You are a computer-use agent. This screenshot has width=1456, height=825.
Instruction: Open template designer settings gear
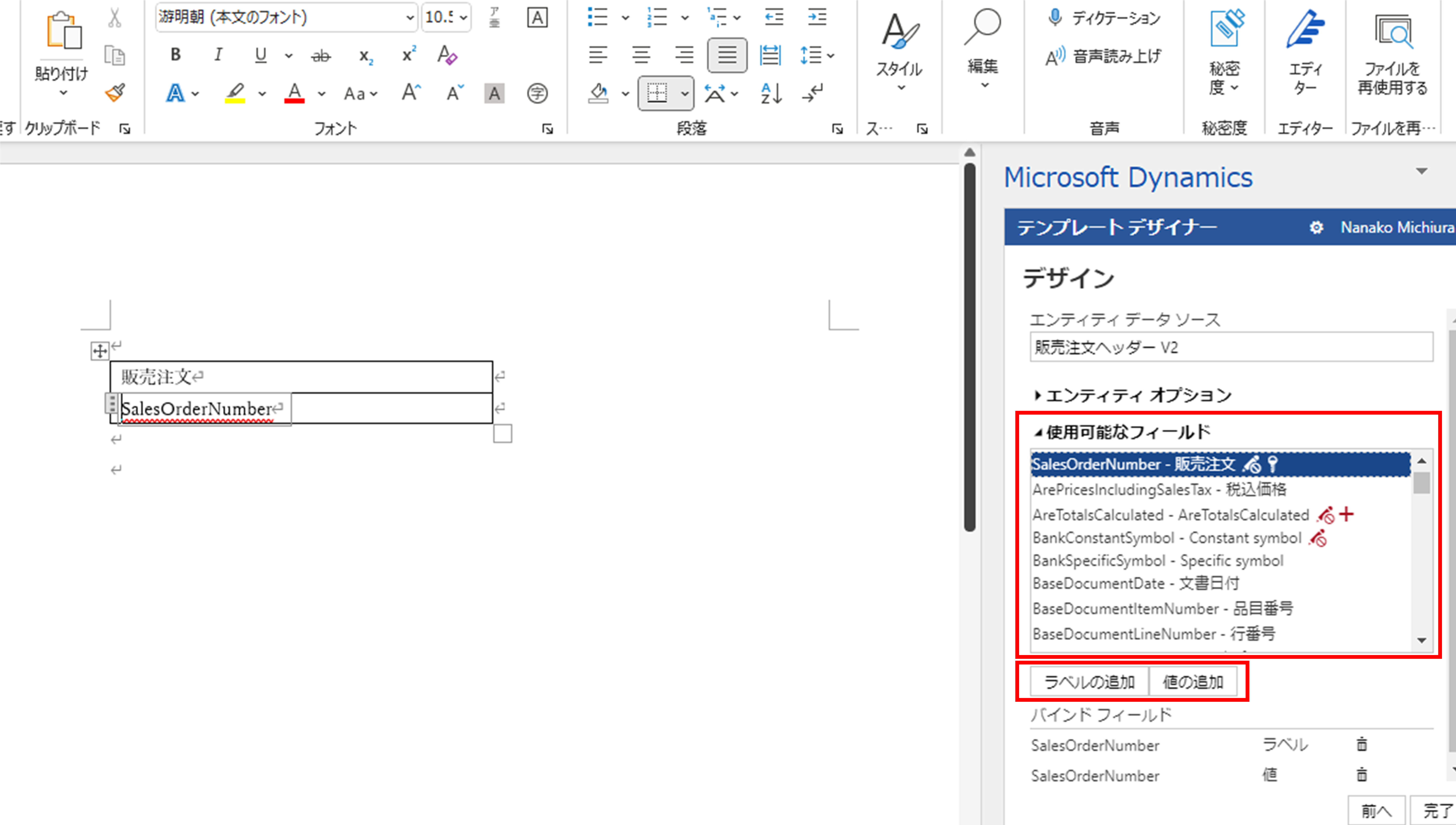coord(1317,228)
